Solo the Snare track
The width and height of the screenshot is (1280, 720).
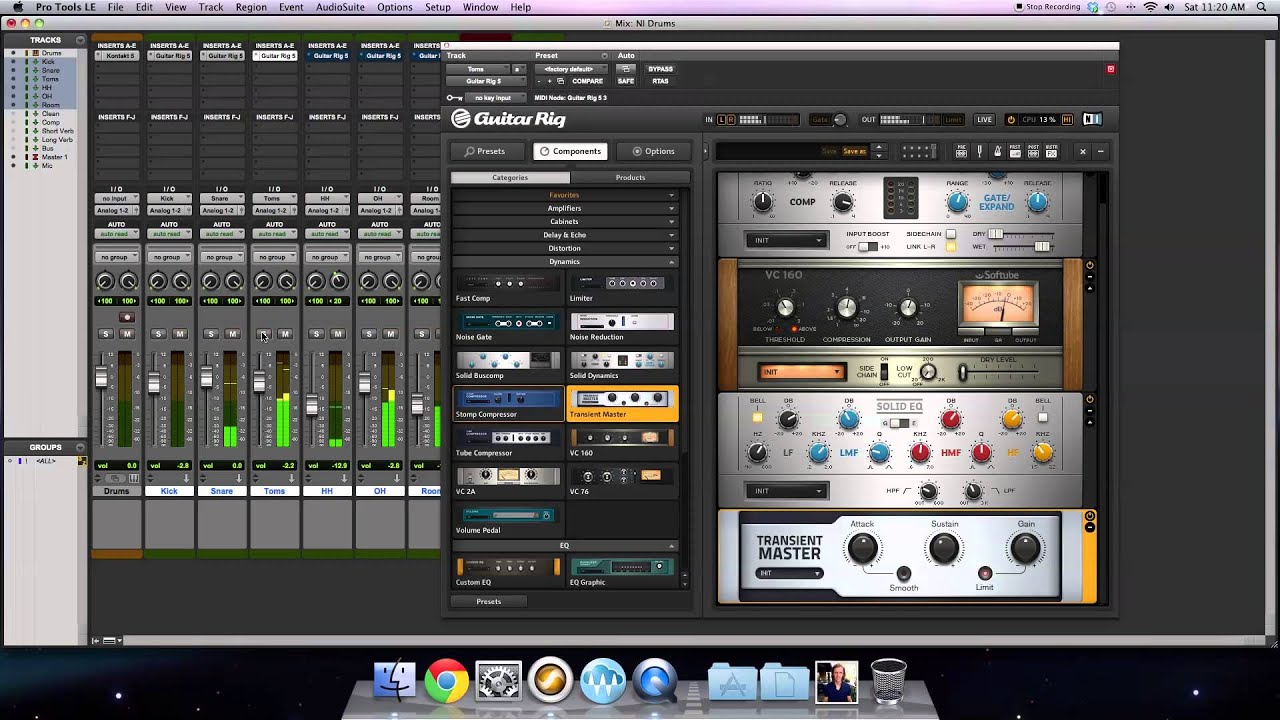[x=211, y=334]
